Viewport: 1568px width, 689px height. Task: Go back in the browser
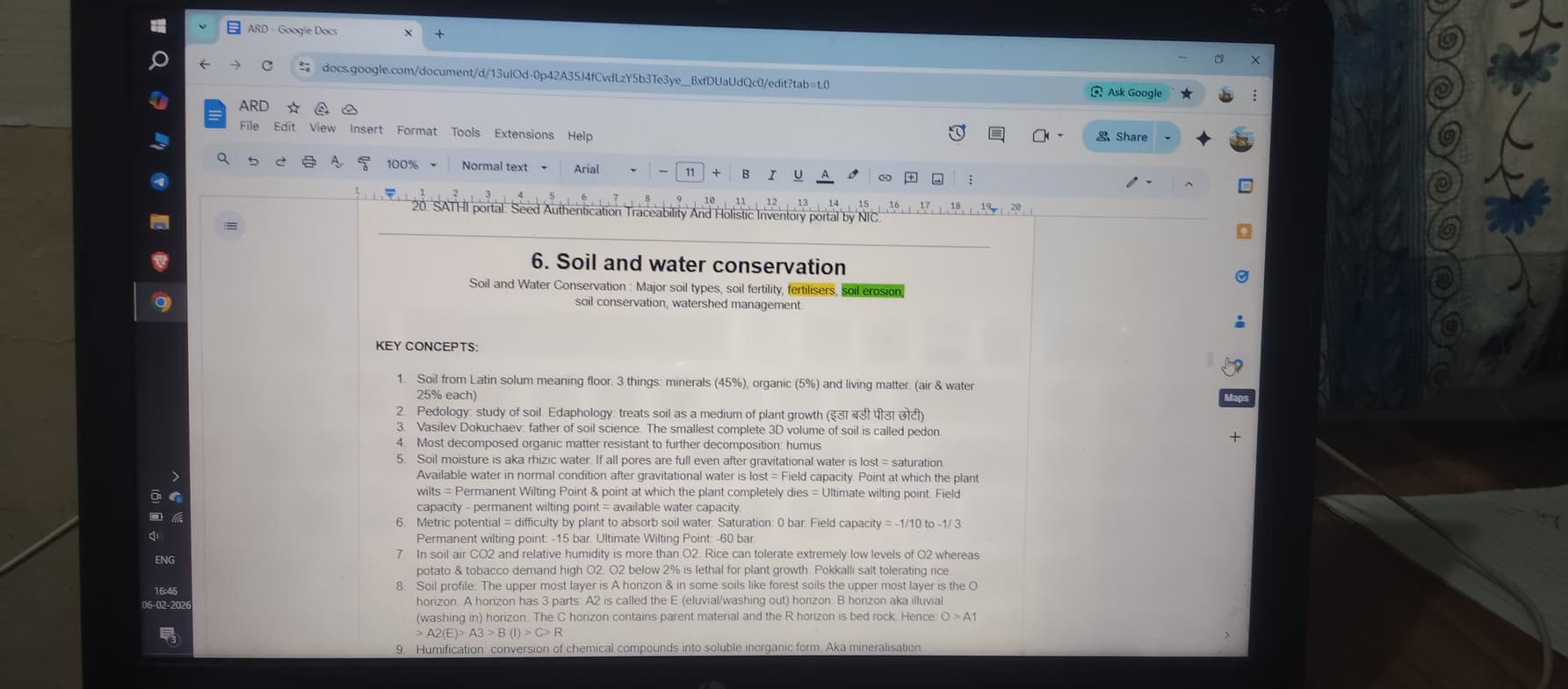(x=205, y=64)
